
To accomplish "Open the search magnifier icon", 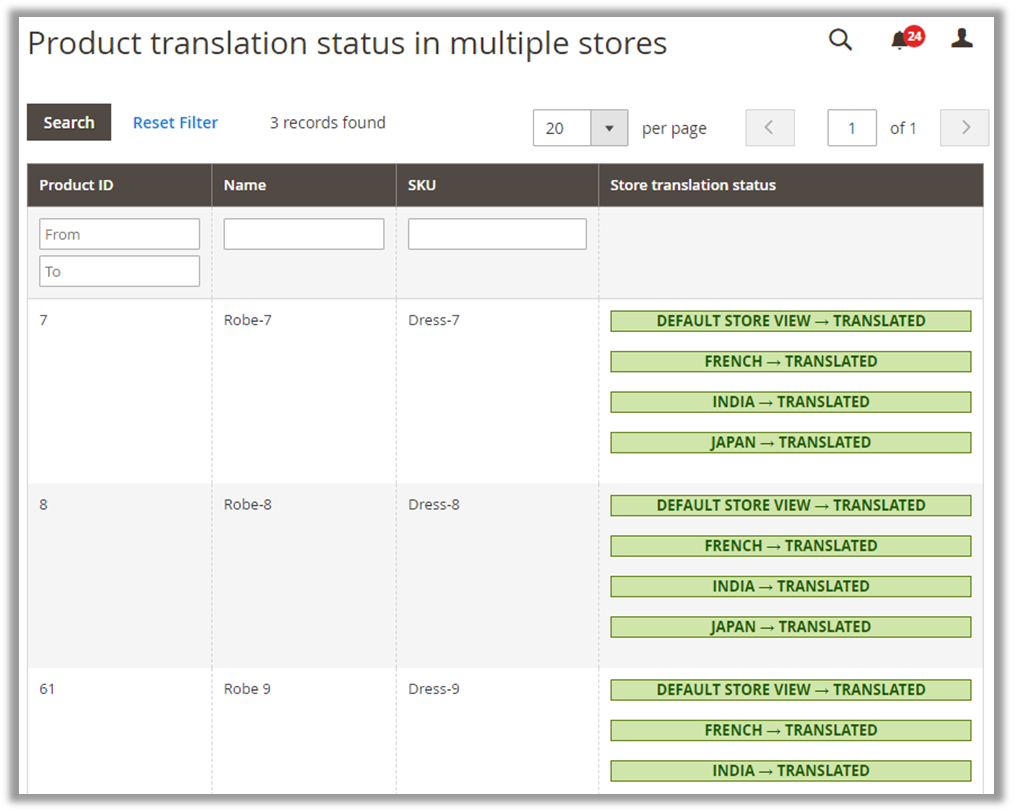I will (840, 40).
